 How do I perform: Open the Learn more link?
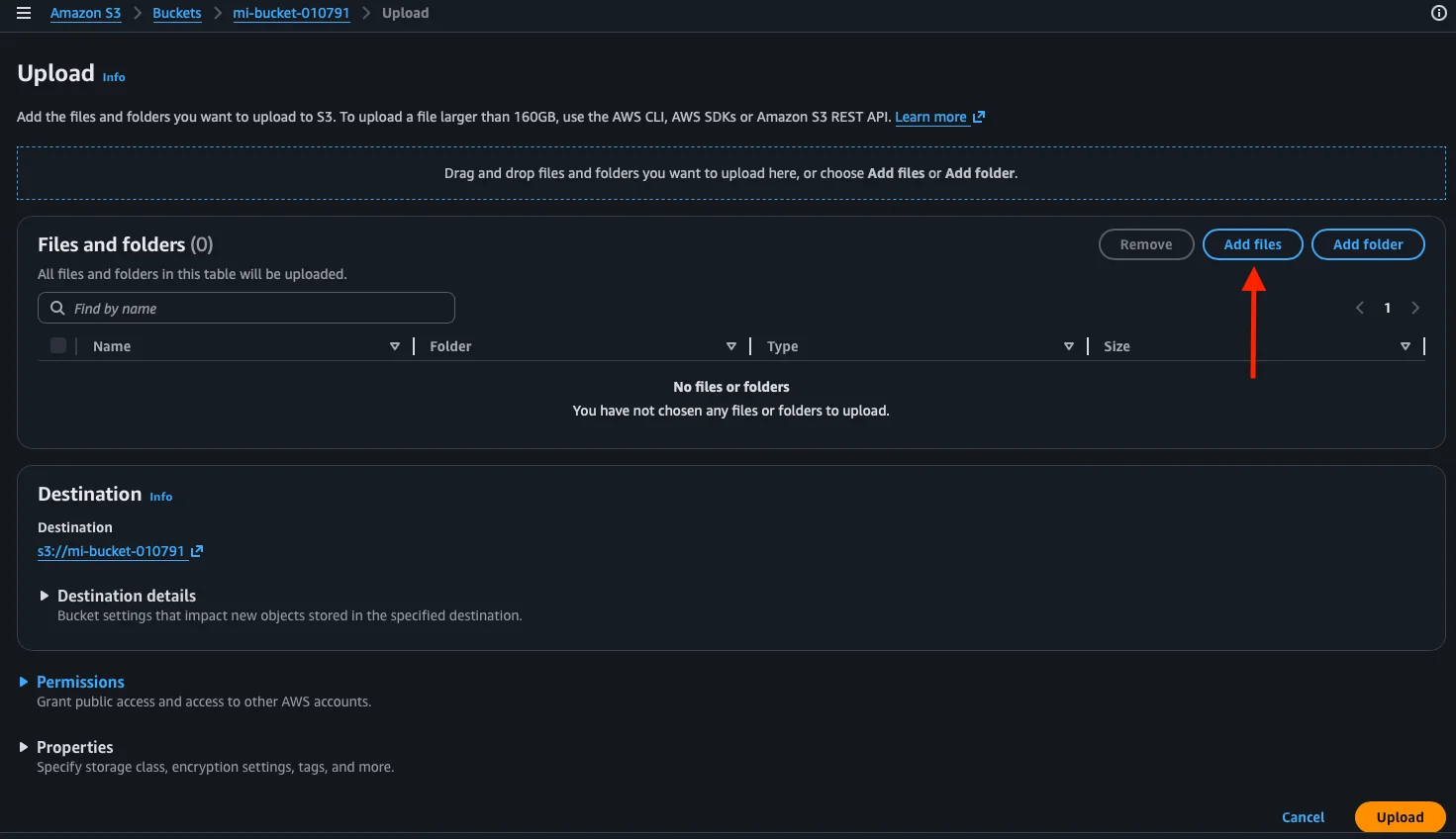930,117
